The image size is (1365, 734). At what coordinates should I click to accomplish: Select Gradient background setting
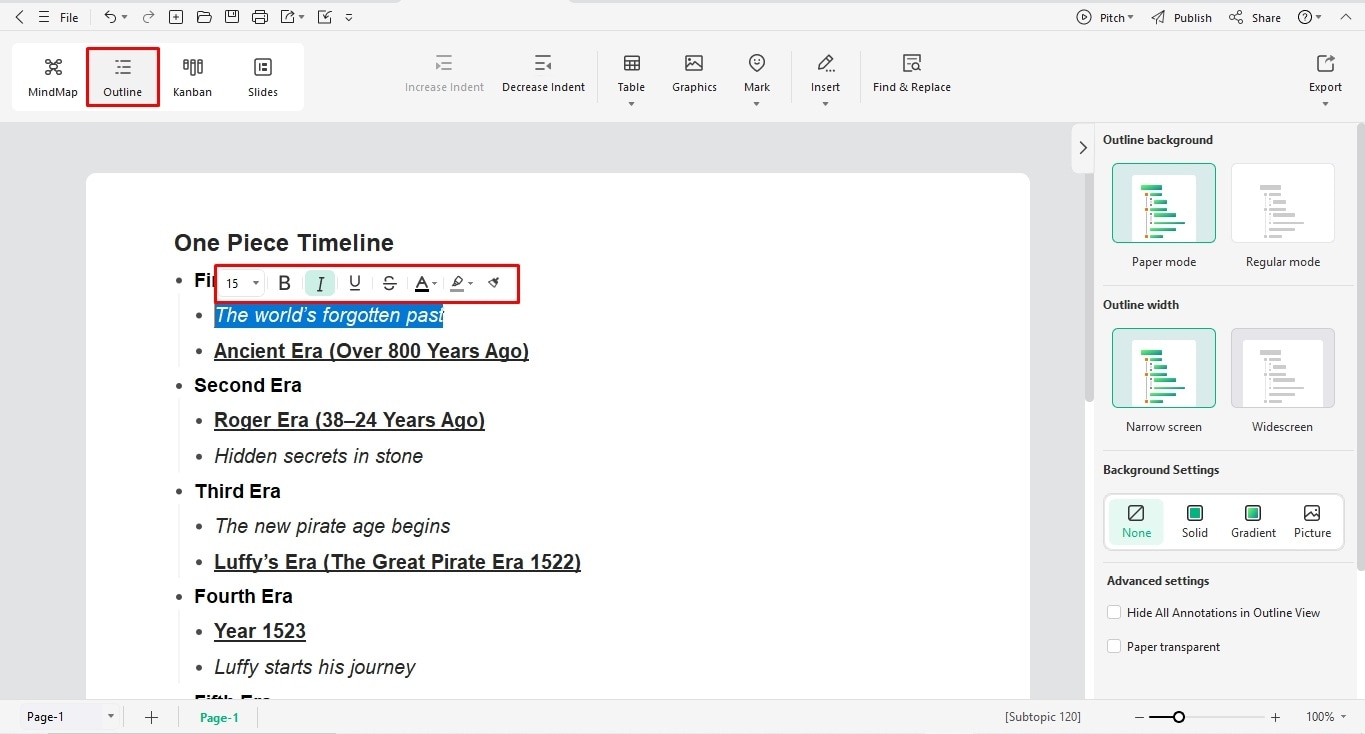tap(1253, 522)
